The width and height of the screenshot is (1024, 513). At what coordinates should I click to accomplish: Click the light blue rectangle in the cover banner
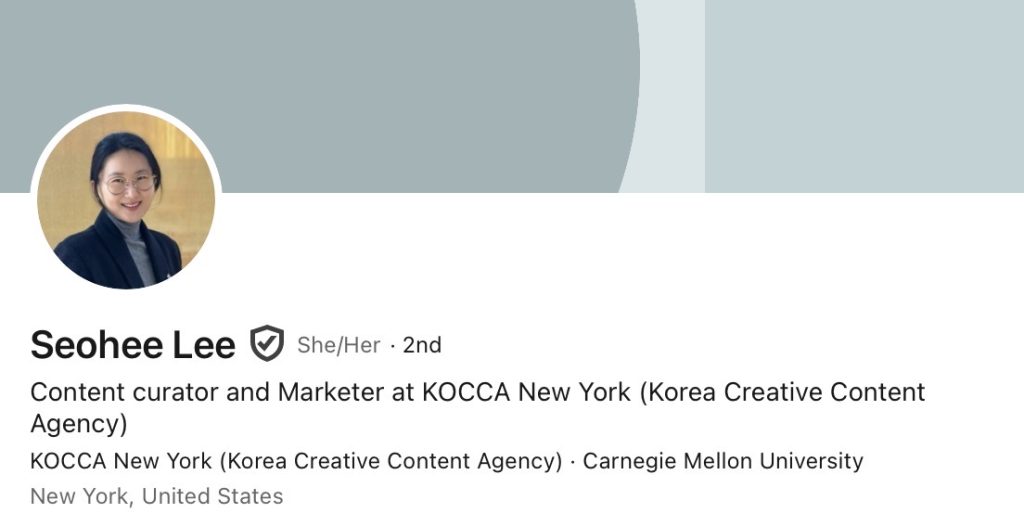(x=864, y=96)
